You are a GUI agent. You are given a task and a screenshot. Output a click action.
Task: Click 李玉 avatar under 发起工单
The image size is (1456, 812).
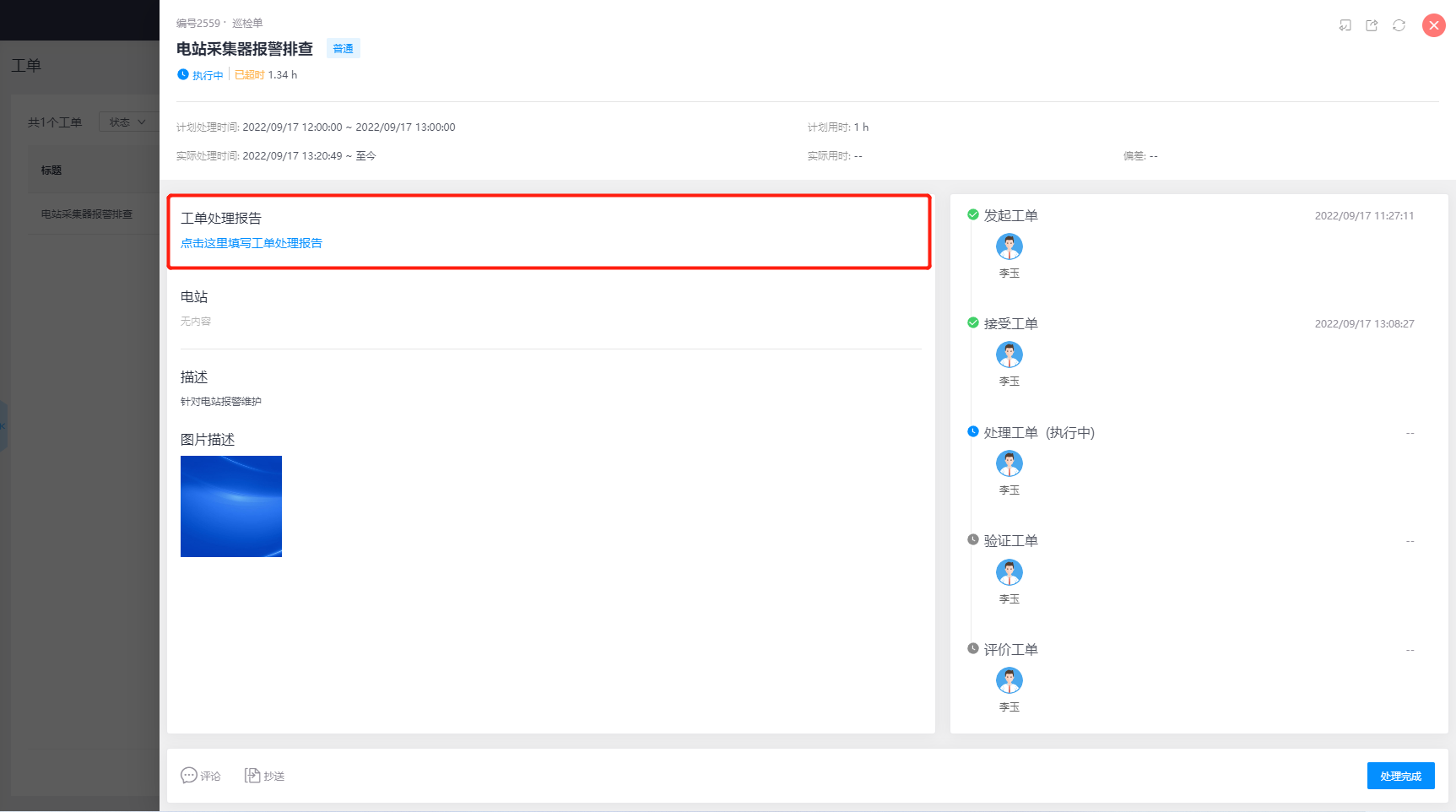pyautogui.click(x=1009, y=246)
